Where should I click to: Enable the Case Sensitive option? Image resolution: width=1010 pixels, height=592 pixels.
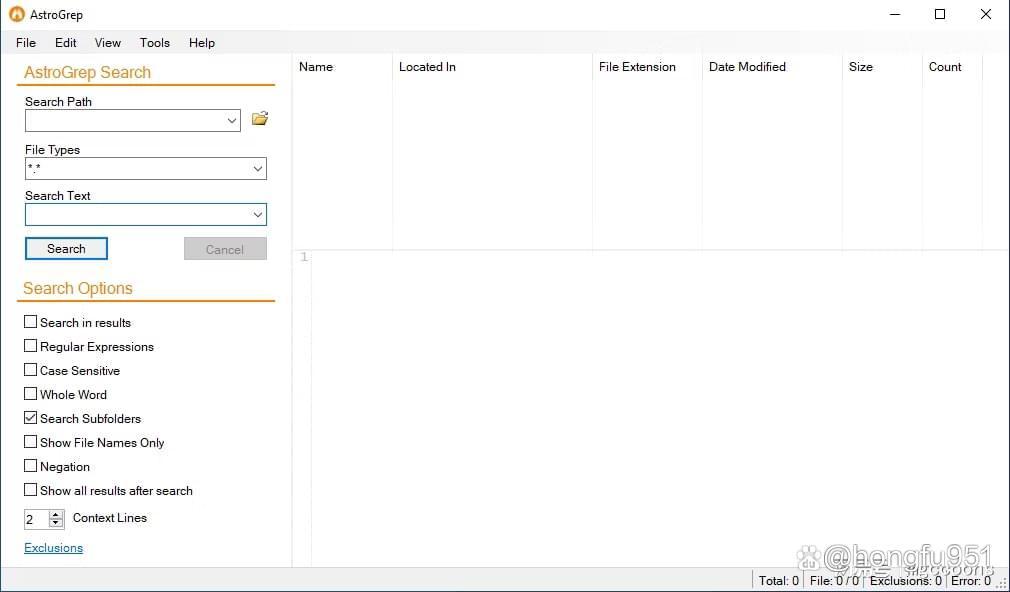(30, 370)
